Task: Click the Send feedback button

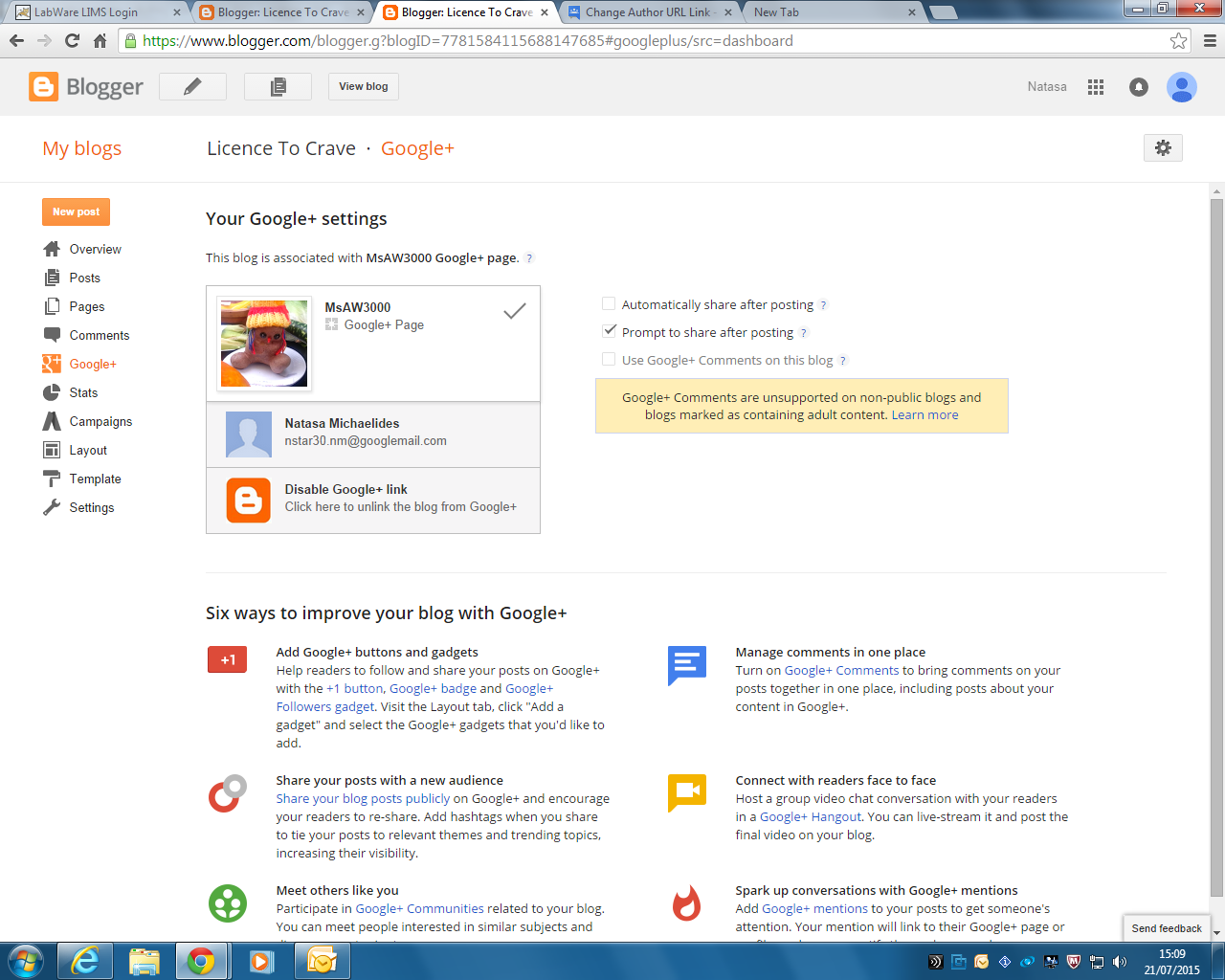Action: 1166,928
